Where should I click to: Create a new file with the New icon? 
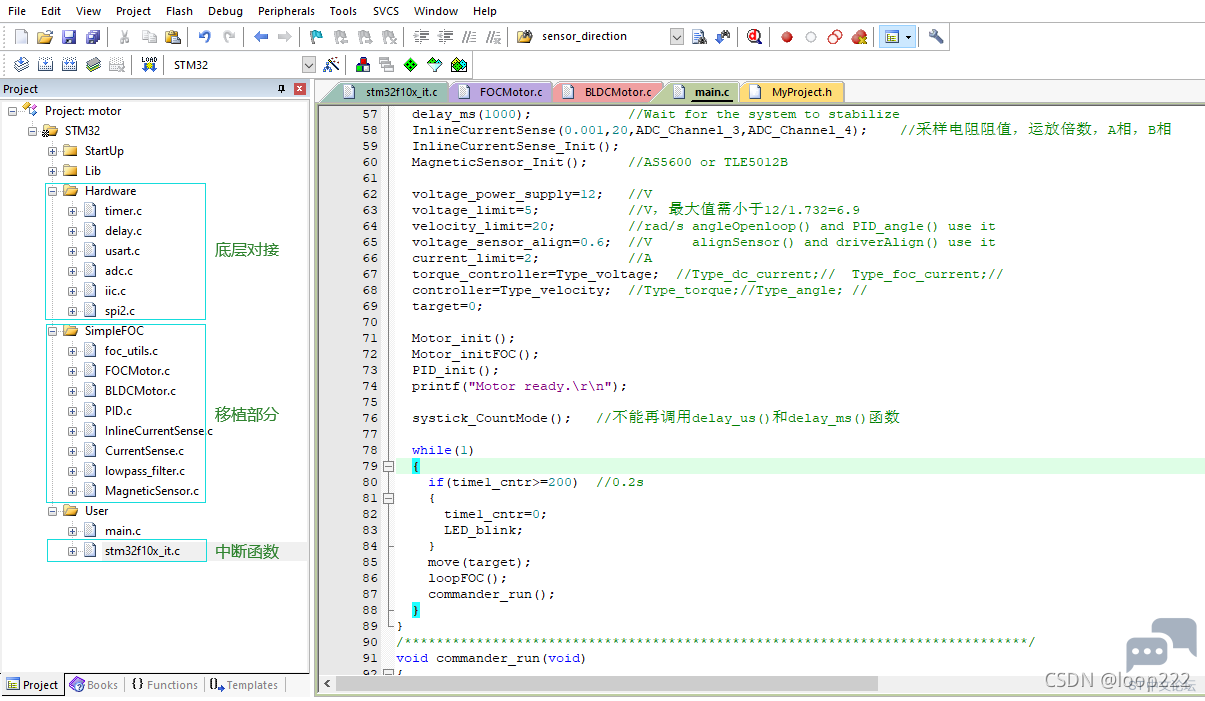21,37
